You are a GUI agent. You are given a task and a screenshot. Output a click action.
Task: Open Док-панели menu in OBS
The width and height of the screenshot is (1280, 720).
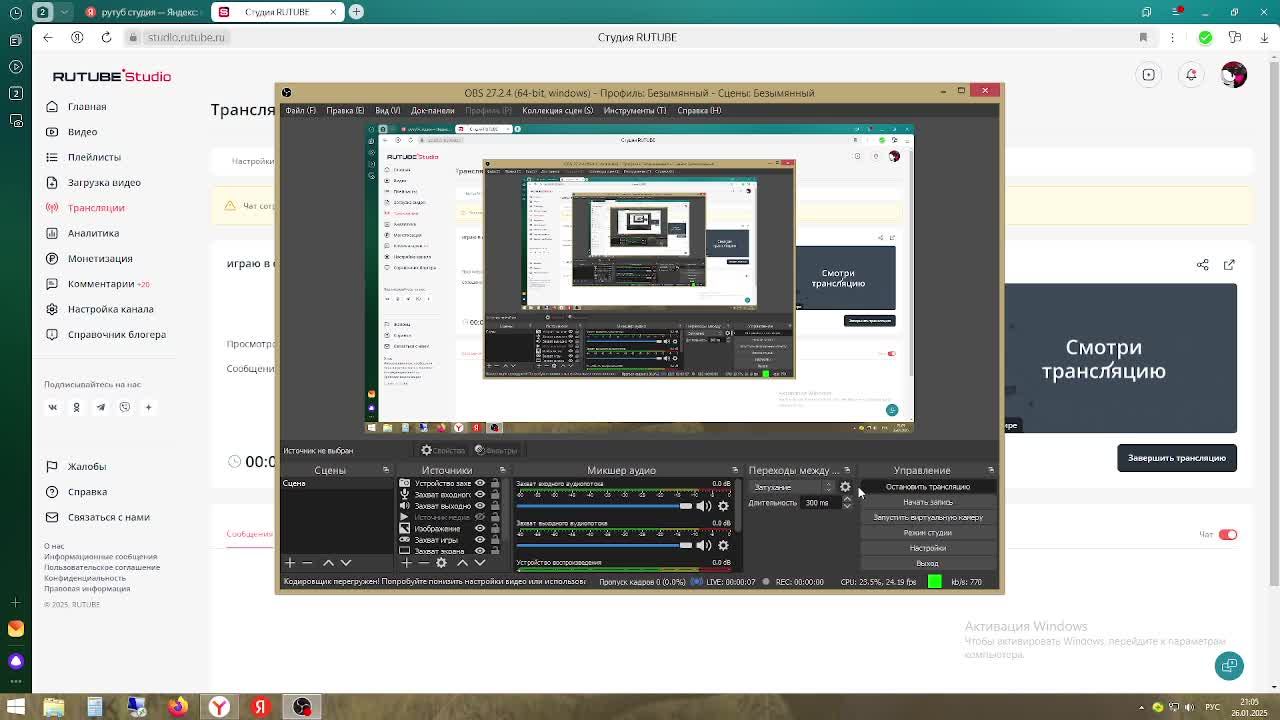coord(432,110)
